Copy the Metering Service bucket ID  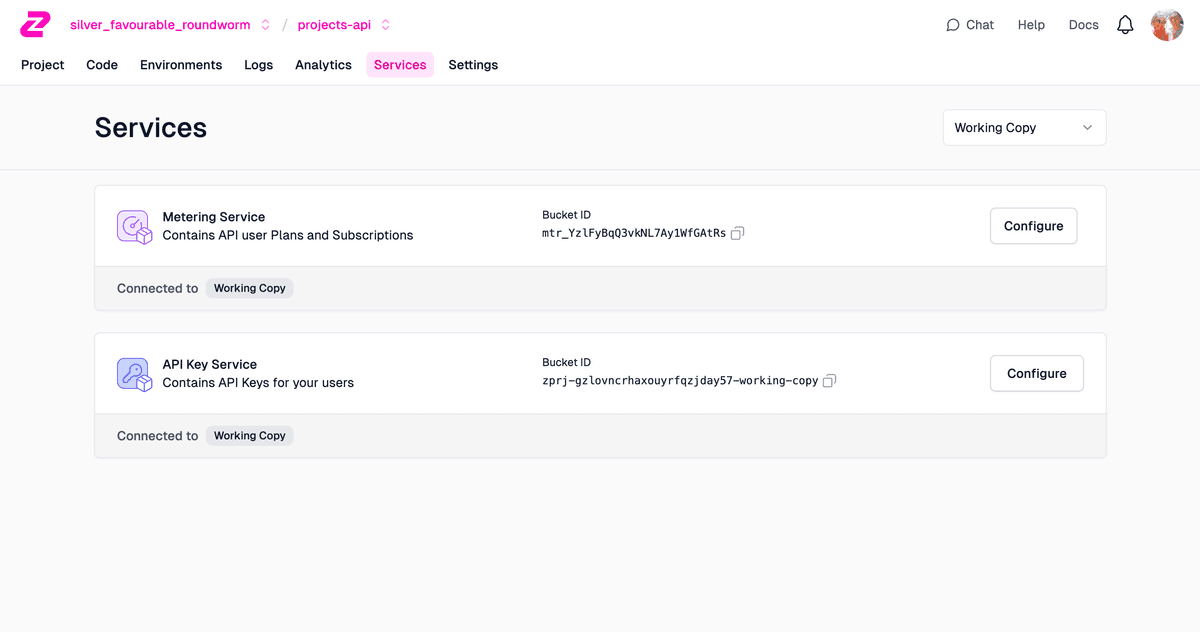pyautogui.click(x=738, y=233)
